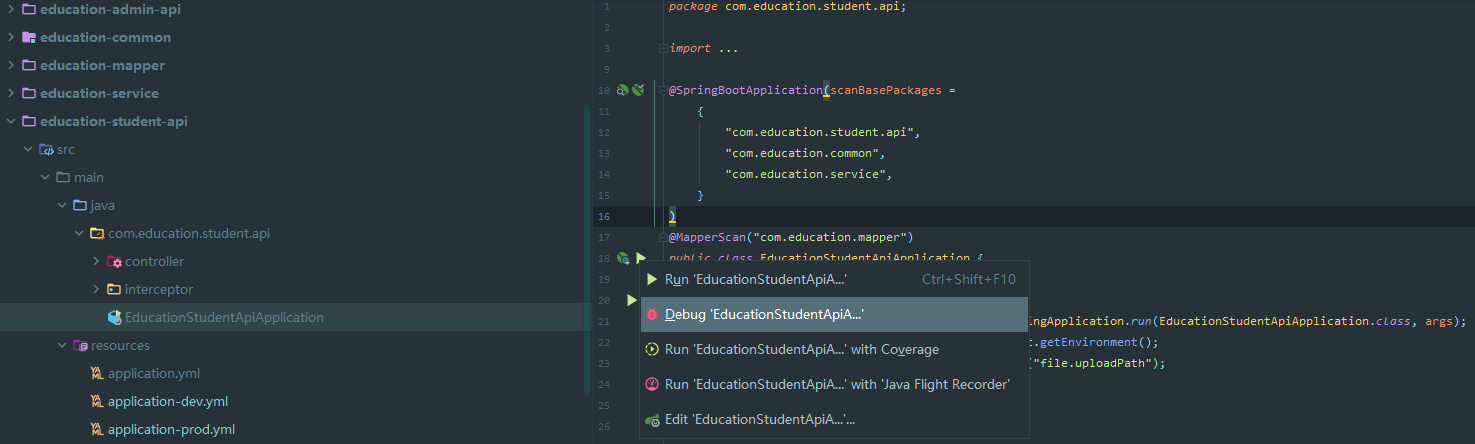Click the red bug Debug icon
Viewport: 1475px width, 444px height.
pyautogui.click(x=652, y=314)
